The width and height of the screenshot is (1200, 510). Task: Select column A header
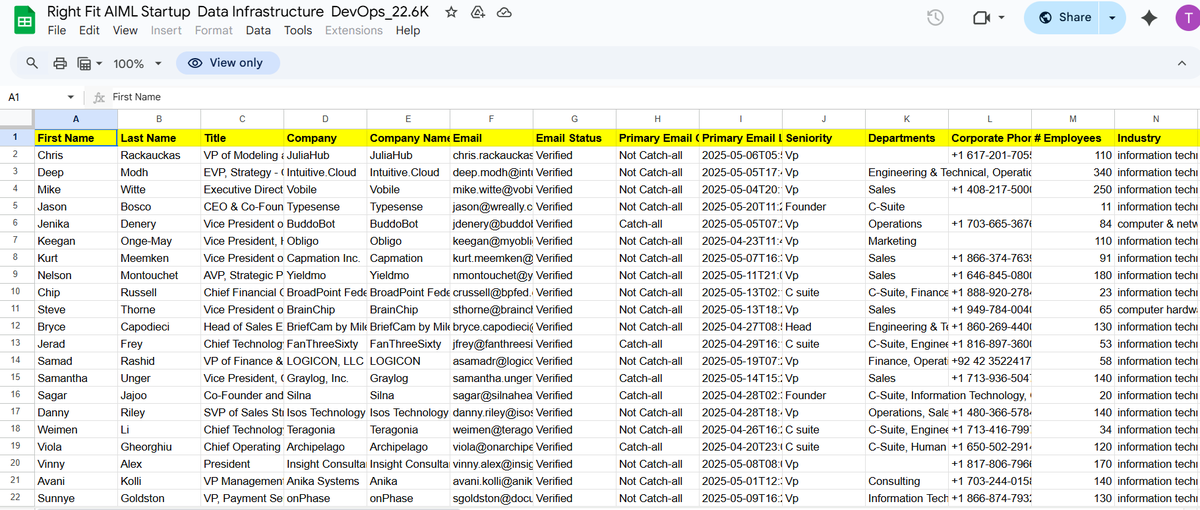click(x=75, y=119)
